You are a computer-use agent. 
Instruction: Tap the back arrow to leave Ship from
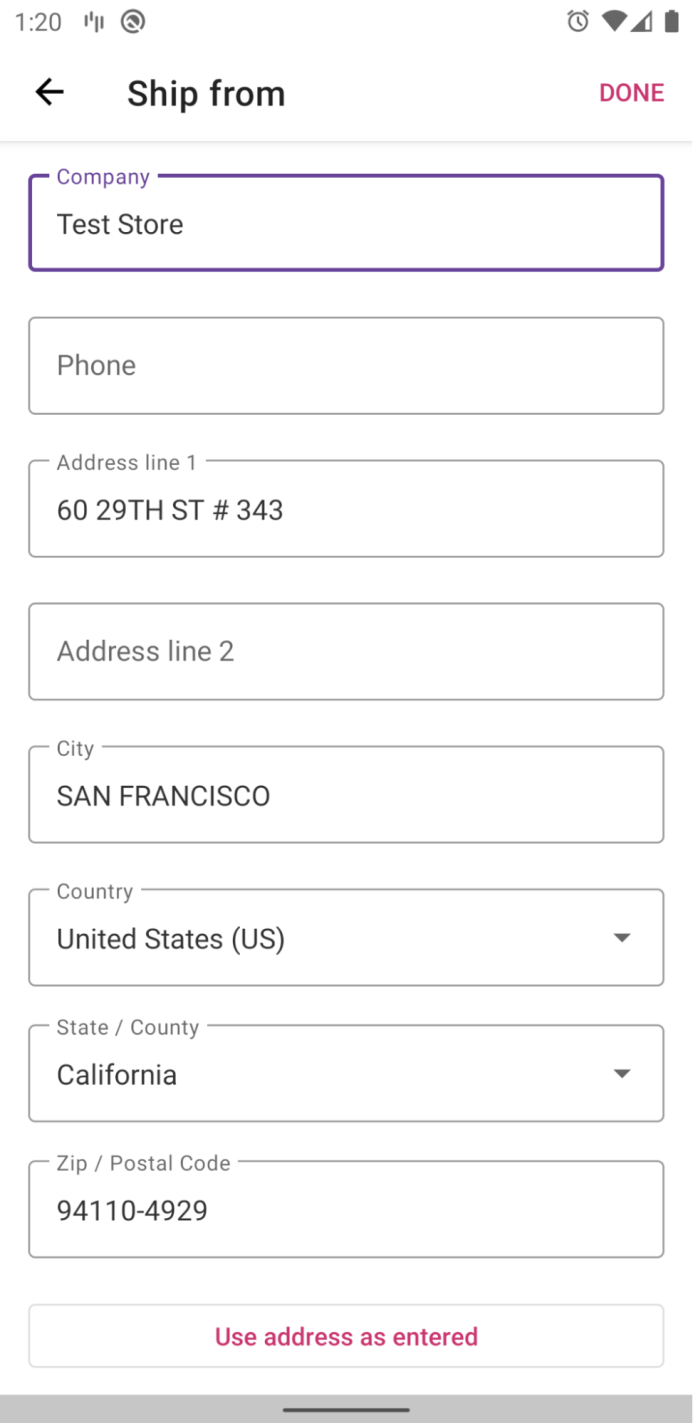pos(48,92)
